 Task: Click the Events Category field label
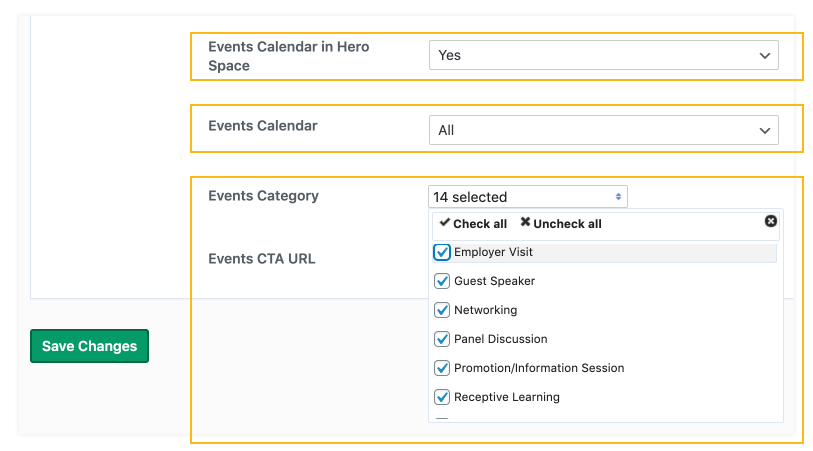263,196
